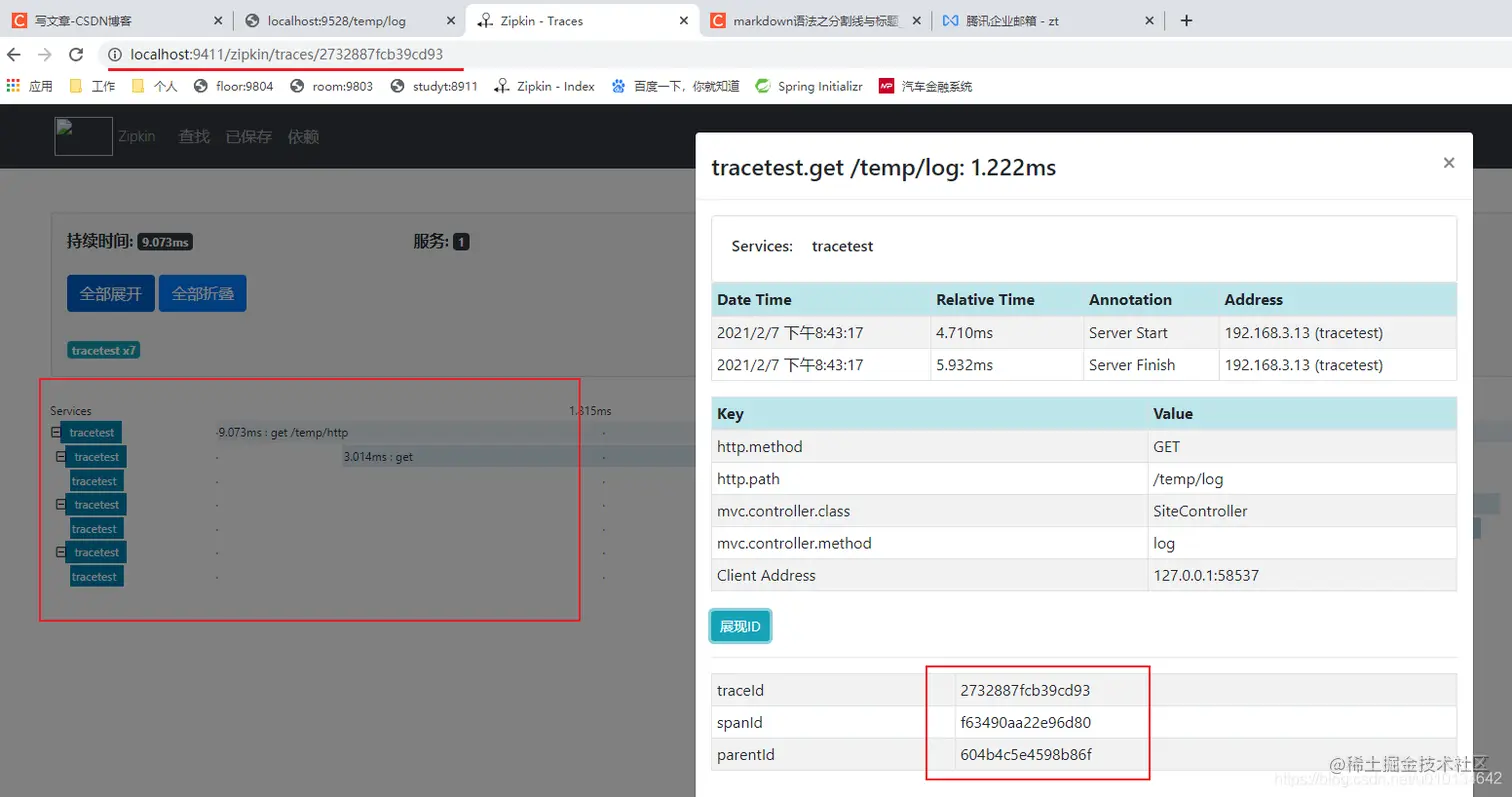1512x797 pixels.
Task: Close the 写文章-CSDN博客 tab
Action: click(218, 20)
